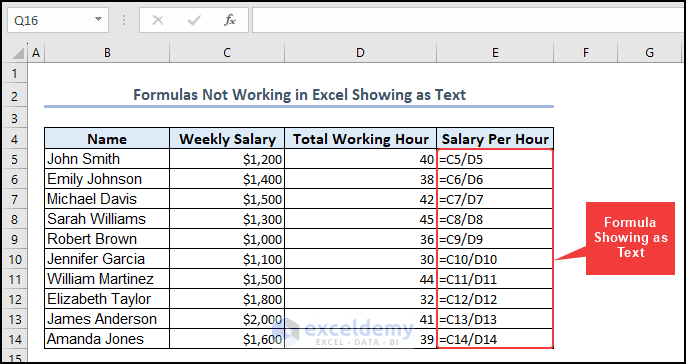Viewport: 686px width, 364px height.
Task: Select column B header
Action: [x=107, y=53]
